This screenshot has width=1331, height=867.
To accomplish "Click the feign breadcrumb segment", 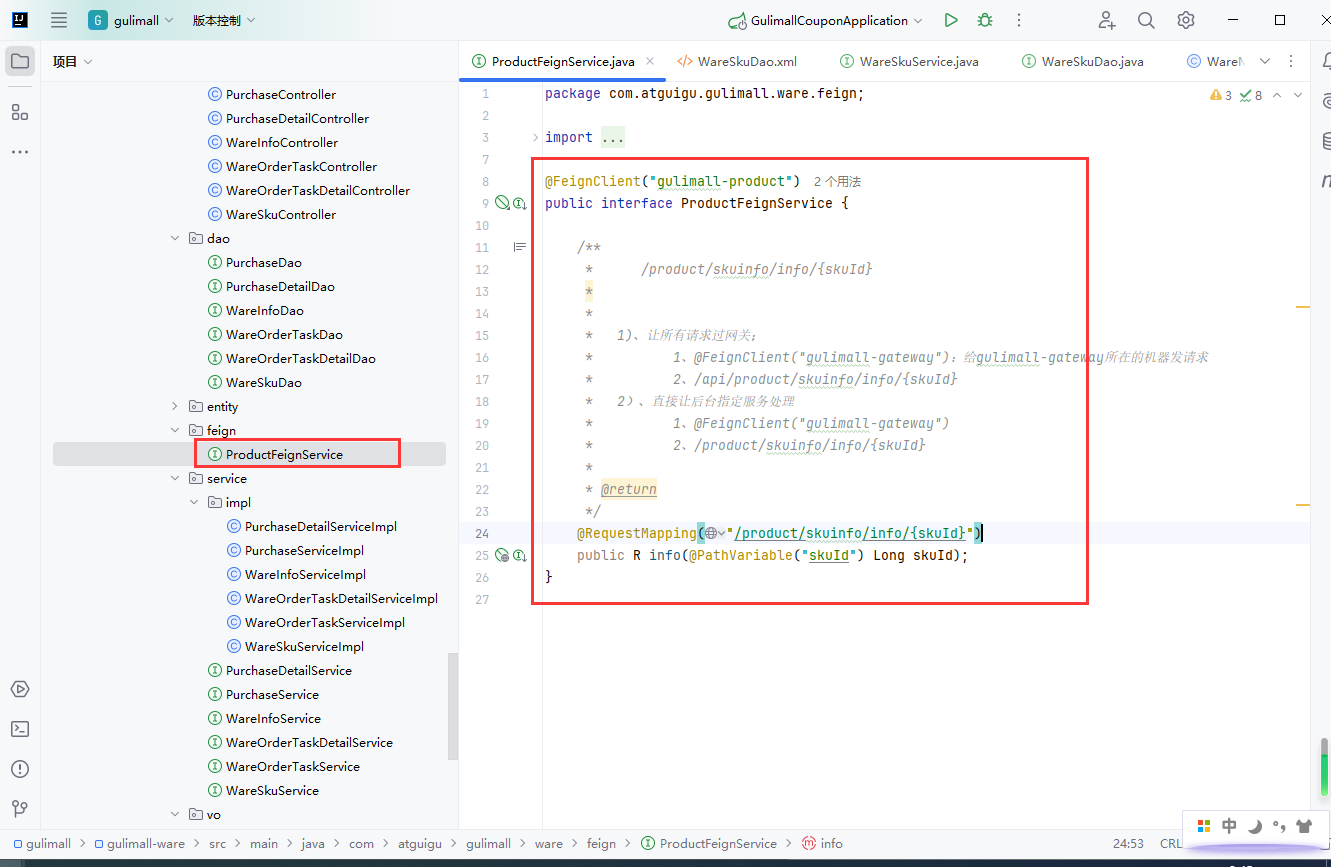I will (601, 843).
